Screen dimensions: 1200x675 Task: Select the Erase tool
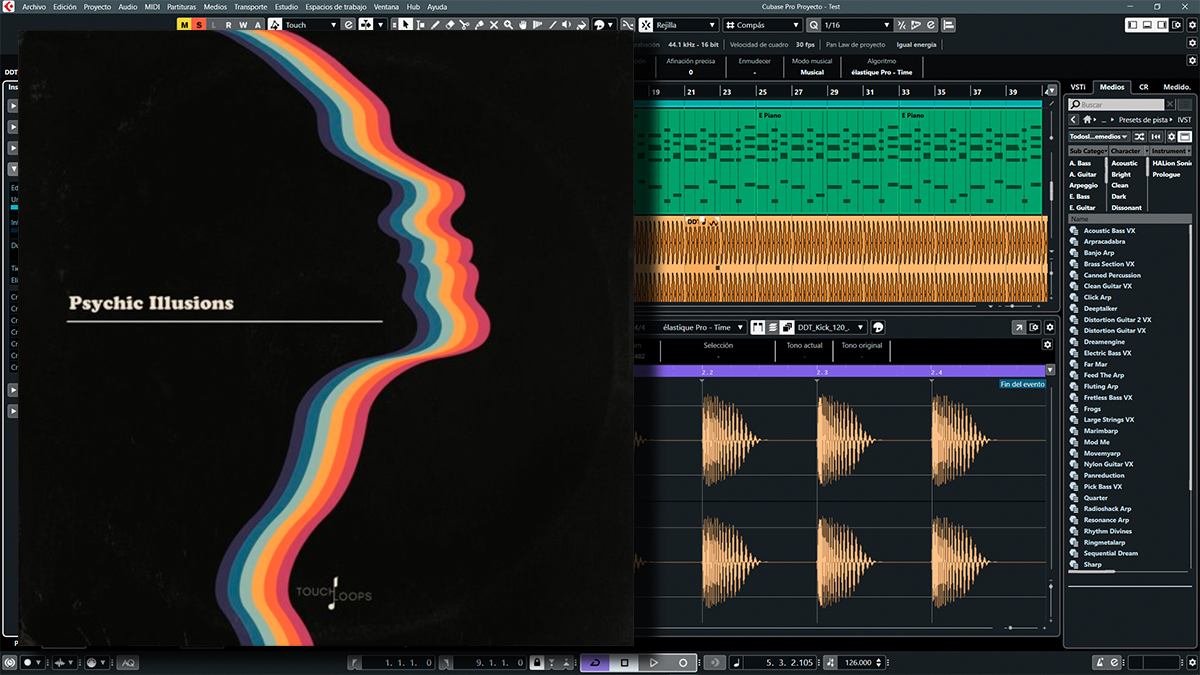point(450,24)
